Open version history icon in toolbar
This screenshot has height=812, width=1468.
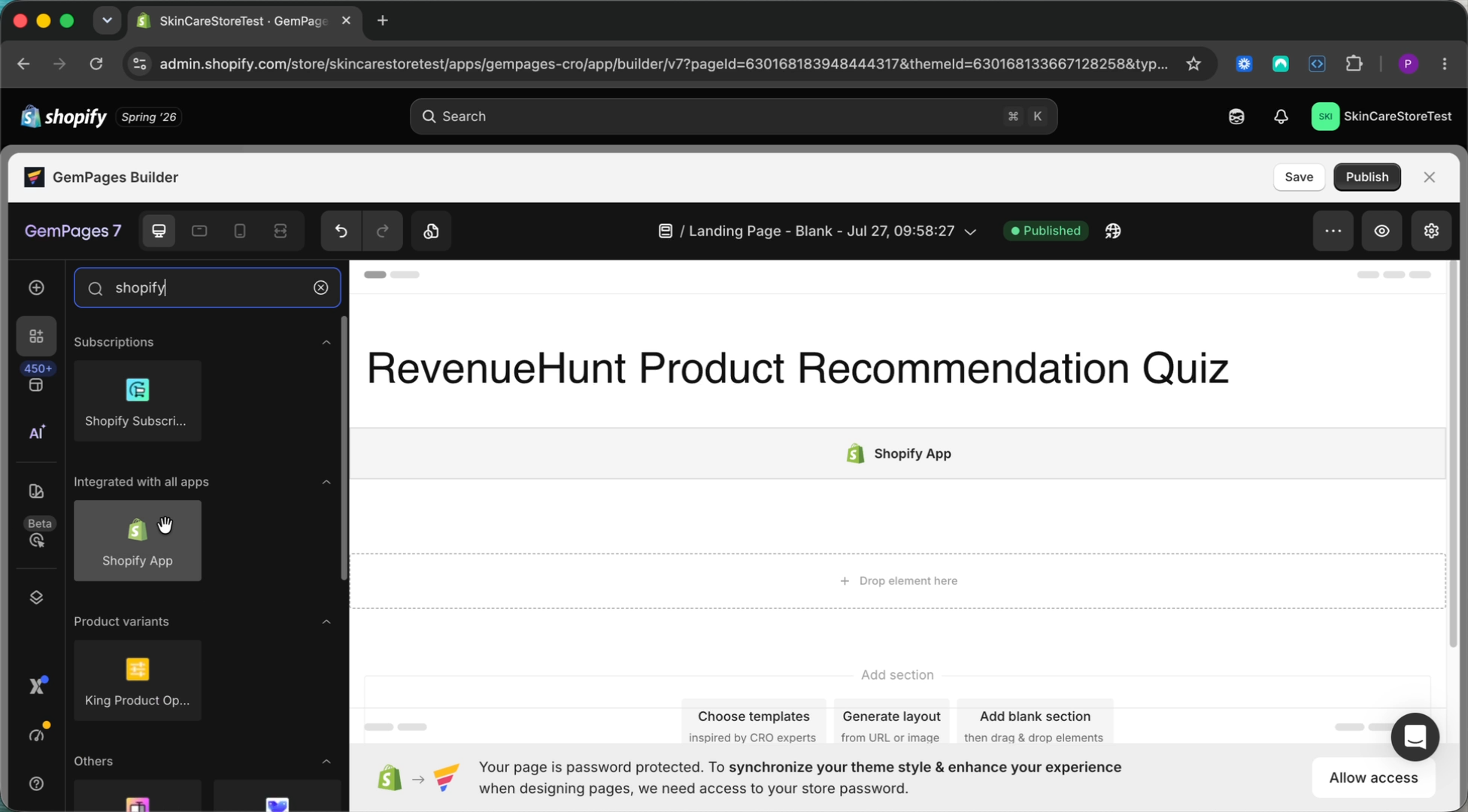431,231
